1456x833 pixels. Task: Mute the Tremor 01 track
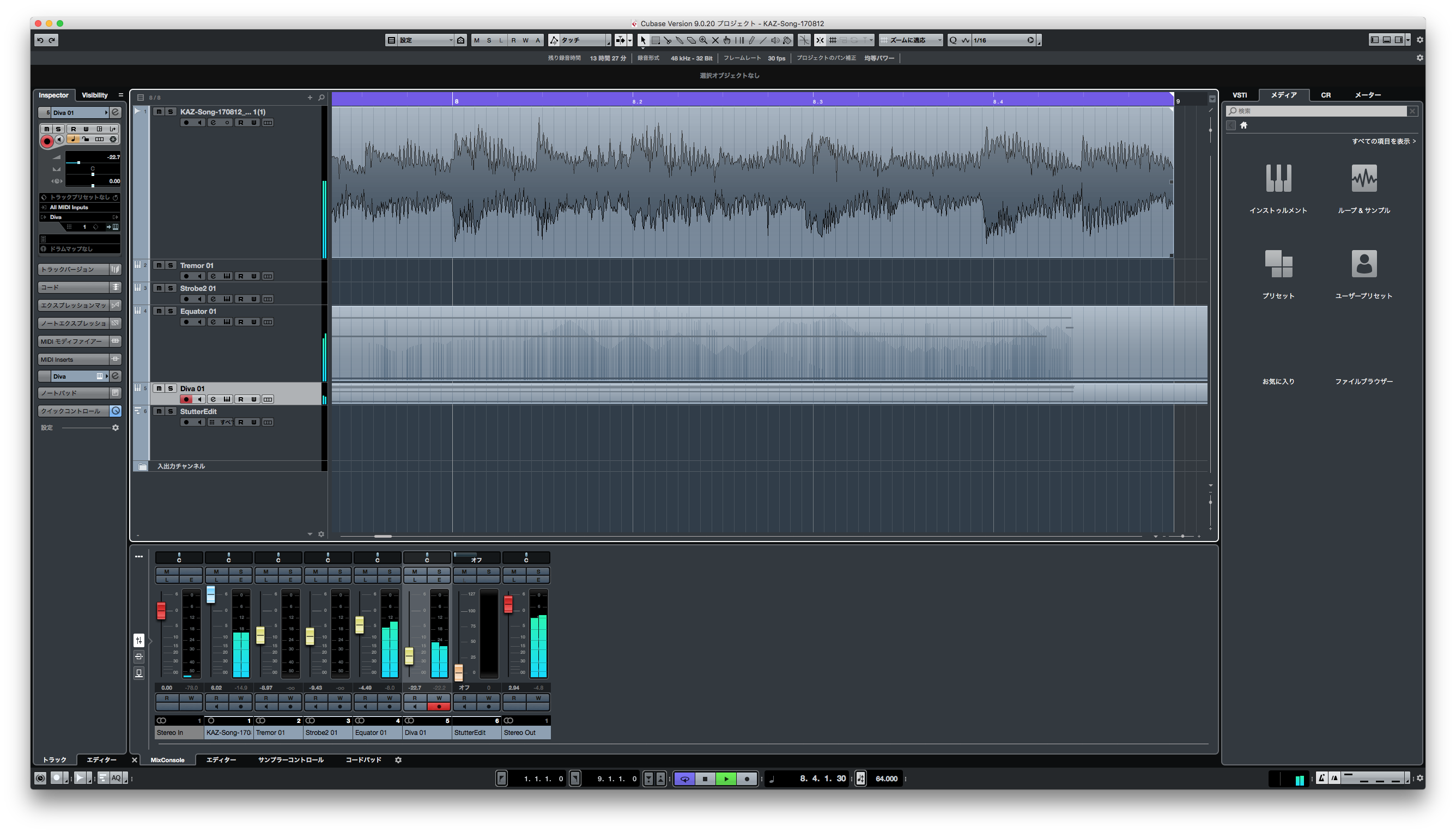tap(159, 265)
